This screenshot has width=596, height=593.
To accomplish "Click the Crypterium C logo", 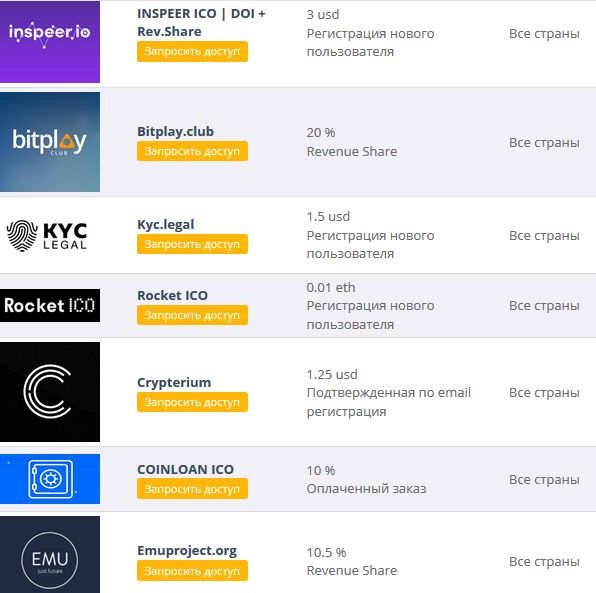I will click(50, 392).
